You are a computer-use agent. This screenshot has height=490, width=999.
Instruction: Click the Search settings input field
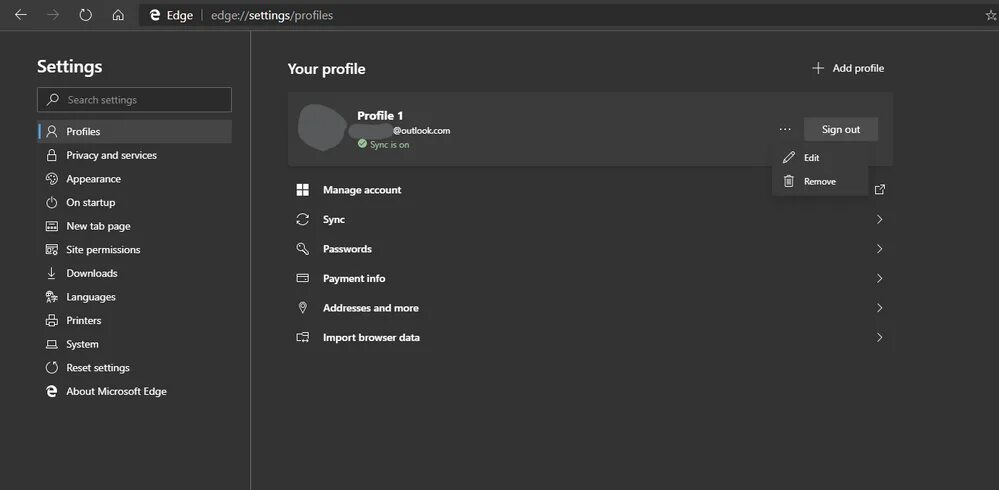click(134, 100)
